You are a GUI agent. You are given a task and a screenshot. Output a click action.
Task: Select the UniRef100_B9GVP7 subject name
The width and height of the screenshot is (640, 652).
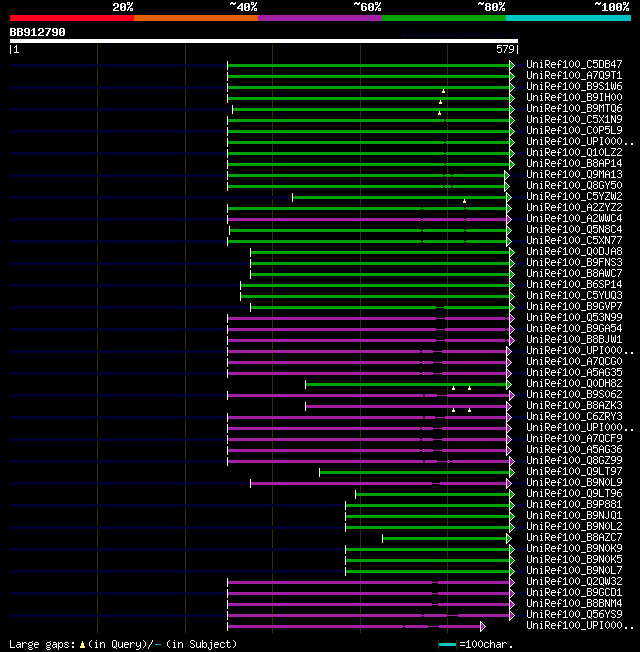(x=574, y=306)
